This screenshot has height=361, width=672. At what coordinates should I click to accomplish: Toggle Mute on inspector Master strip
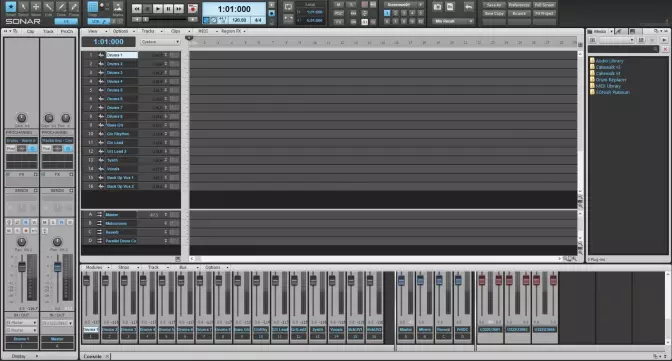pos(45,223)
